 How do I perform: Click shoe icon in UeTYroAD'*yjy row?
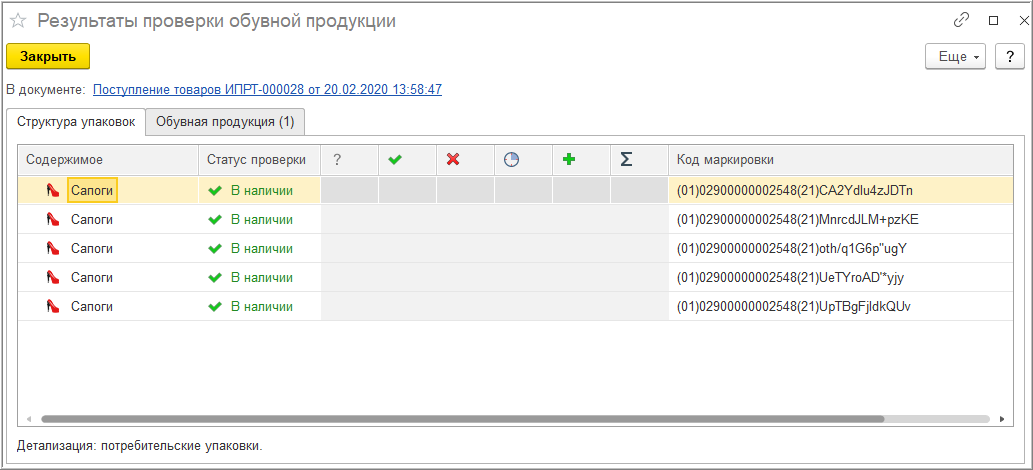click(53, 278)
